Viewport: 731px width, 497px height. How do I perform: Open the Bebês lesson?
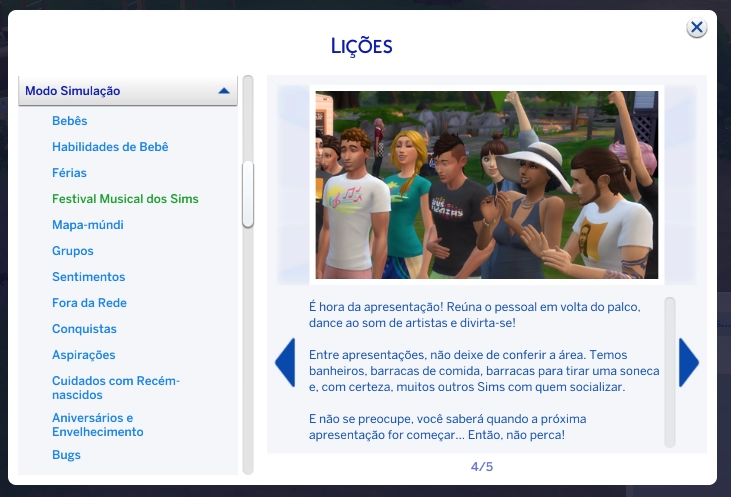69,121
